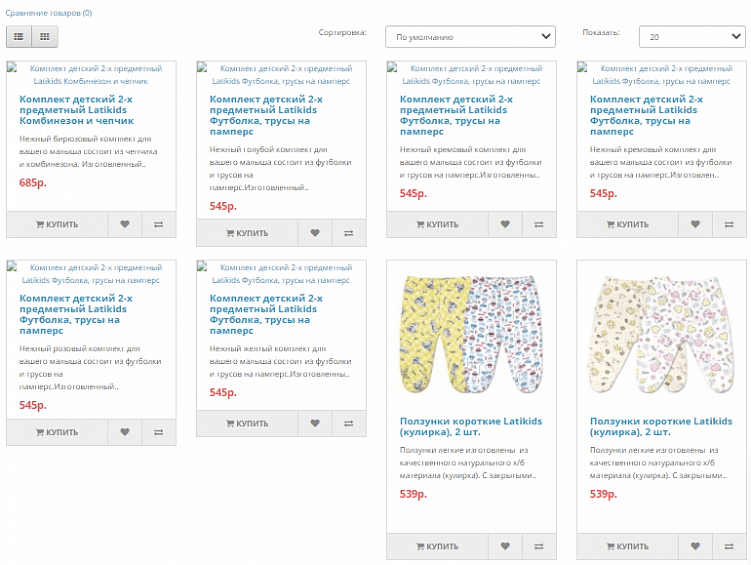The height and width of the screenshot is (565, 751).
Task: Compare the pink Футболка, трусы set
Action: point(158,433)
